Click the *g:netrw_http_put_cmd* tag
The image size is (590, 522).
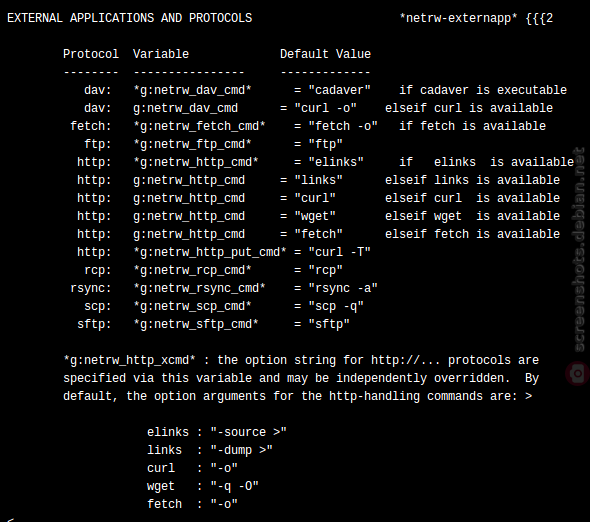[210, 252]
